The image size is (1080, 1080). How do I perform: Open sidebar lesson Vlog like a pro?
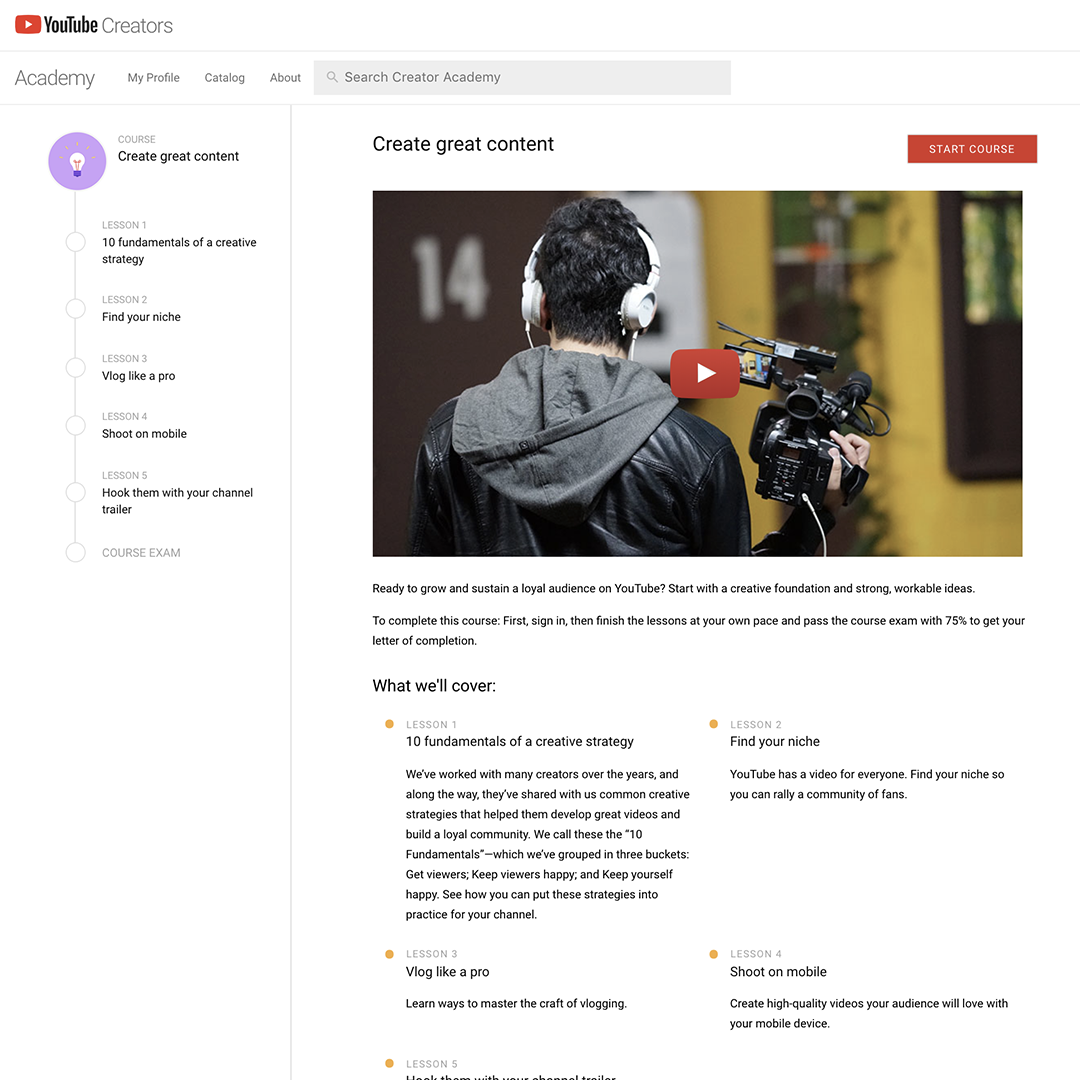[x=138, y=376]
